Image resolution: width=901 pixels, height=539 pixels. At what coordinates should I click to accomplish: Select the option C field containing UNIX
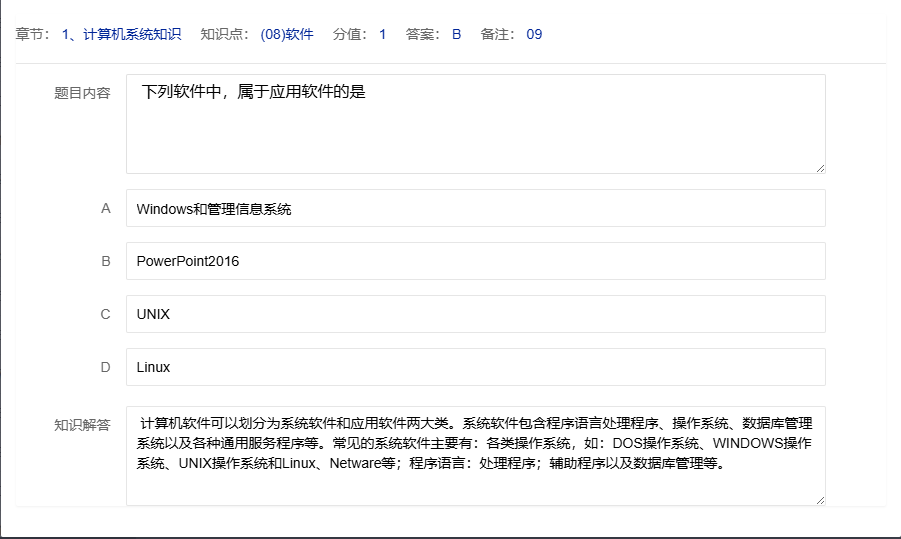click(475, 314)
